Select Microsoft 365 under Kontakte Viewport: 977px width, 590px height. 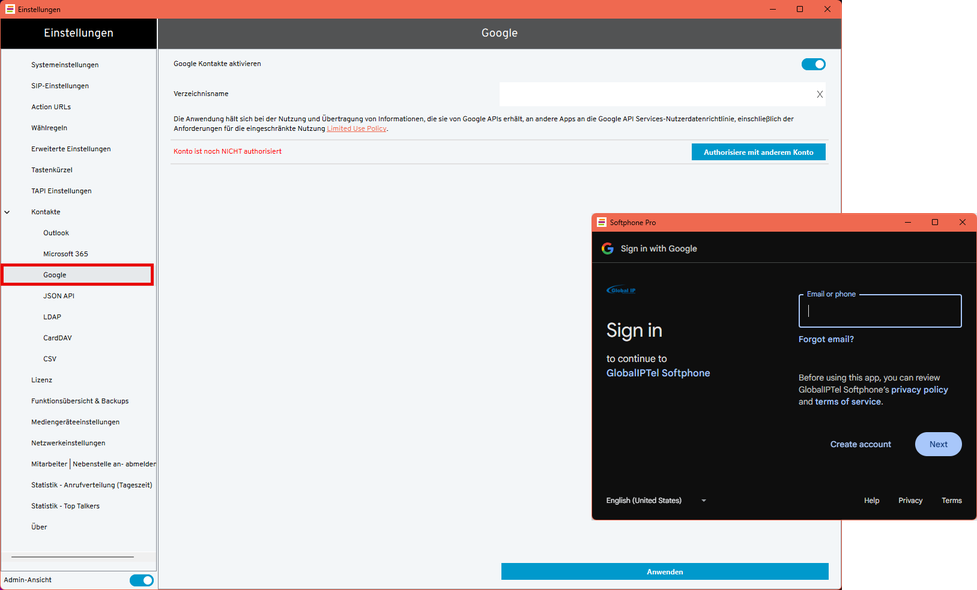click(65, 254)
